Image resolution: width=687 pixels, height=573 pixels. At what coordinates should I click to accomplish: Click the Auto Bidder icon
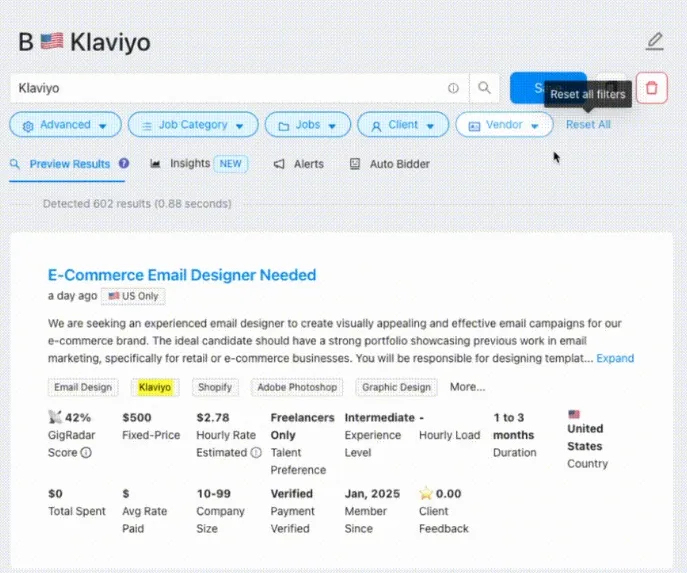coord(355,164)
